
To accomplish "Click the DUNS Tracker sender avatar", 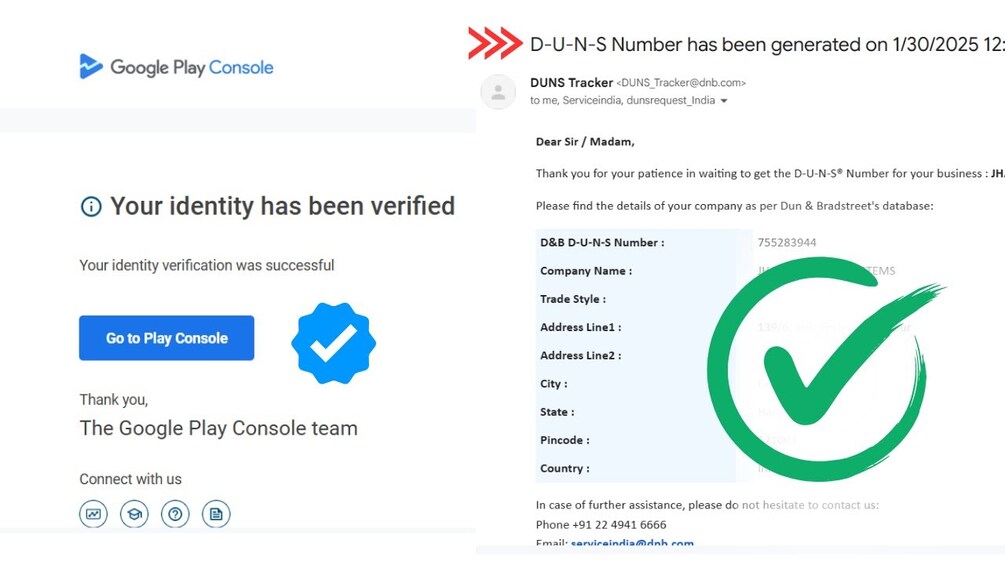I will 498,92.
